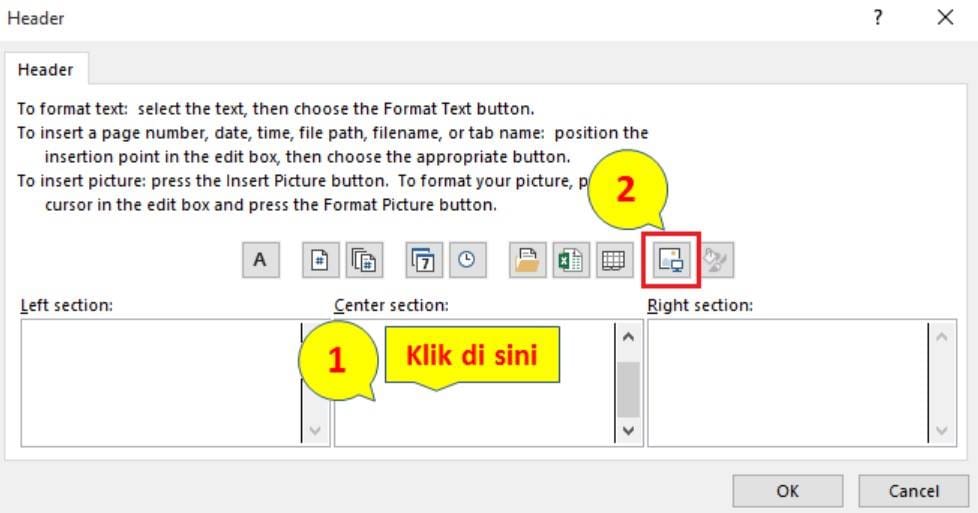Click the Center section scrollbar thumb
The height and width of the screenshot is (513, 978).
pos(629,389)
